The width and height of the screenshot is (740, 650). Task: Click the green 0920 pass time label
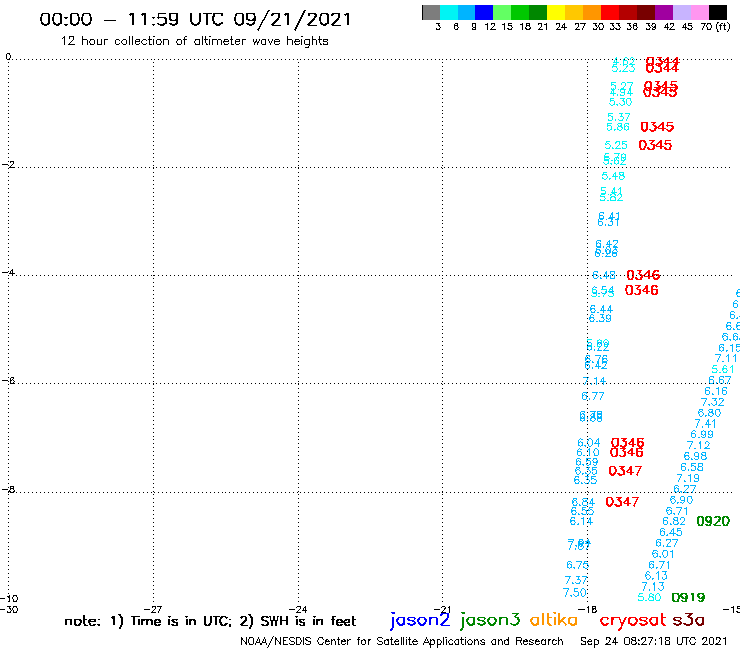[713, 521]
